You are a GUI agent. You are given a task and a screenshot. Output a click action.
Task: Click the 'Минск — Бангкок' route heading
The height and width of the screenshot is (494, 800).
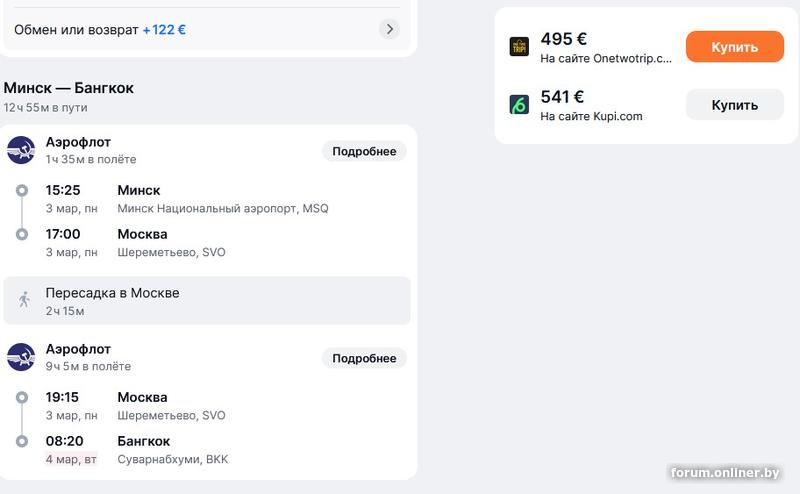pos(69,88)
